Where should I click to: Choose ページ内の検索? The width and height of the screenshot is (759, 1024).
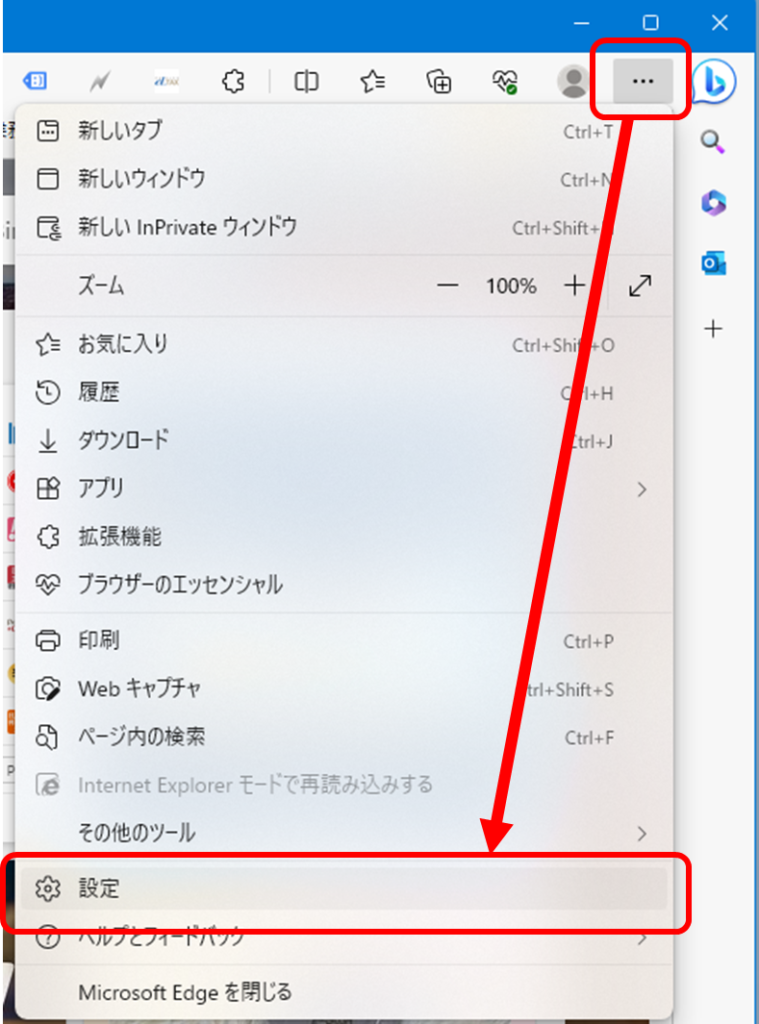[344, 737]
